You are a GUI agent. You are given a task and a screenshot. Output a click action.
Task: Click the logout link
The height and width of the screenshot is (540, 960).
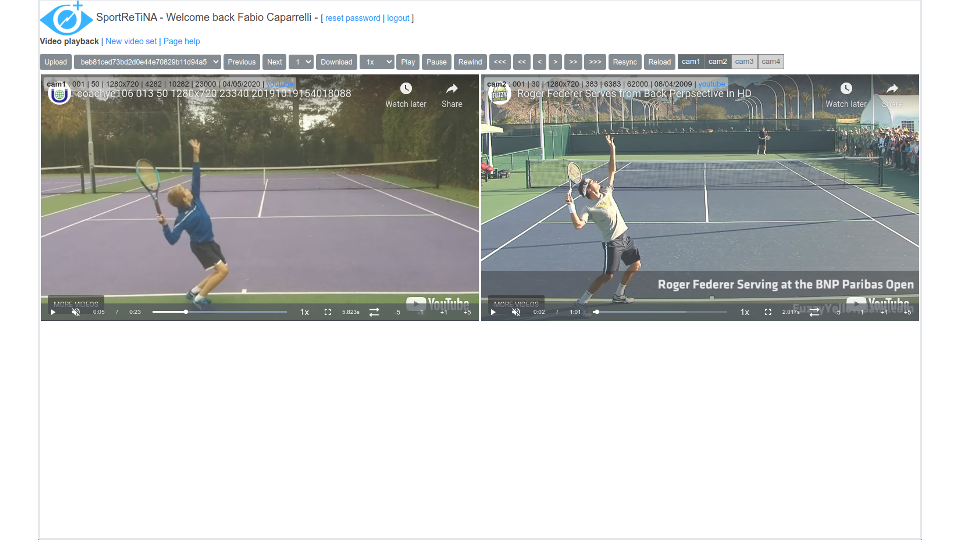click(398, 18)
